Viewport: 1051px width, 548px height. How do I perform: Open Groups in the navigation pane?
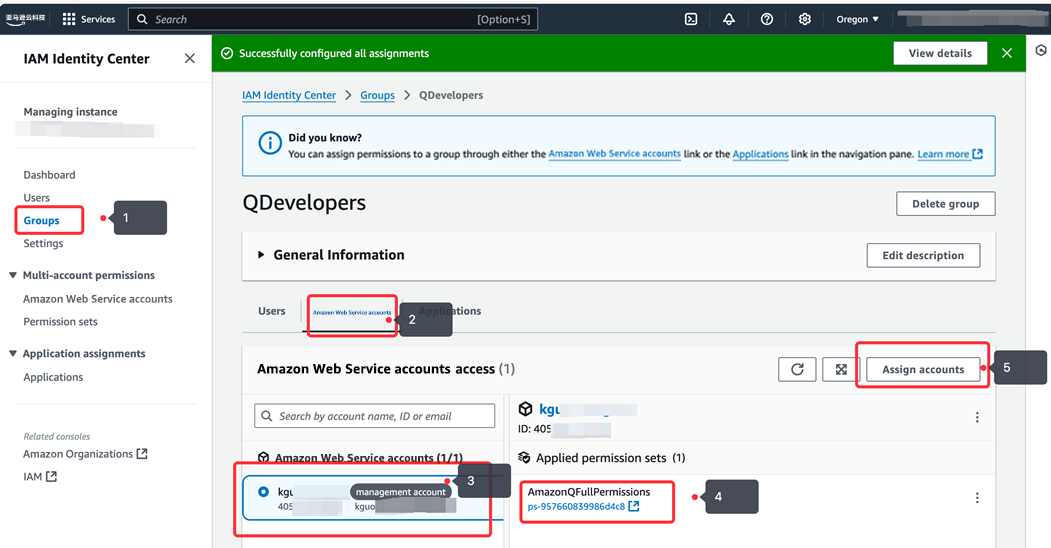[42, 220]
